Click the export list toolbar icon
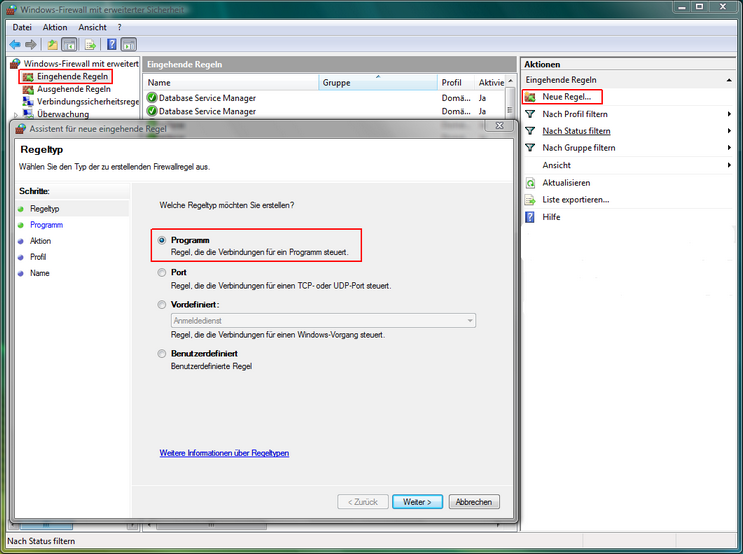The image size is (743, 554). (x=90, y=45)
